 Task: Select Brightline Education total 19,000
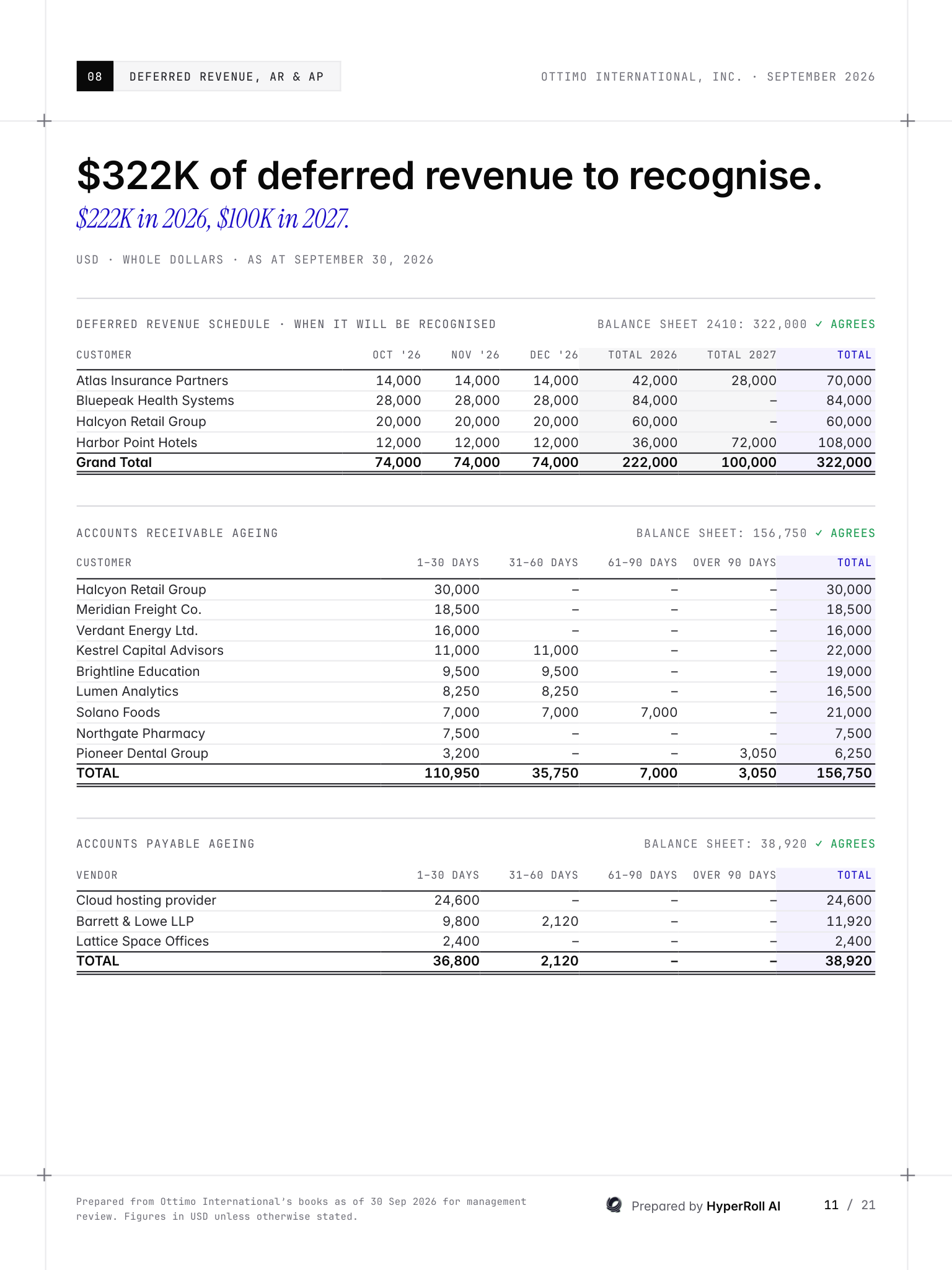coord(849,672)
